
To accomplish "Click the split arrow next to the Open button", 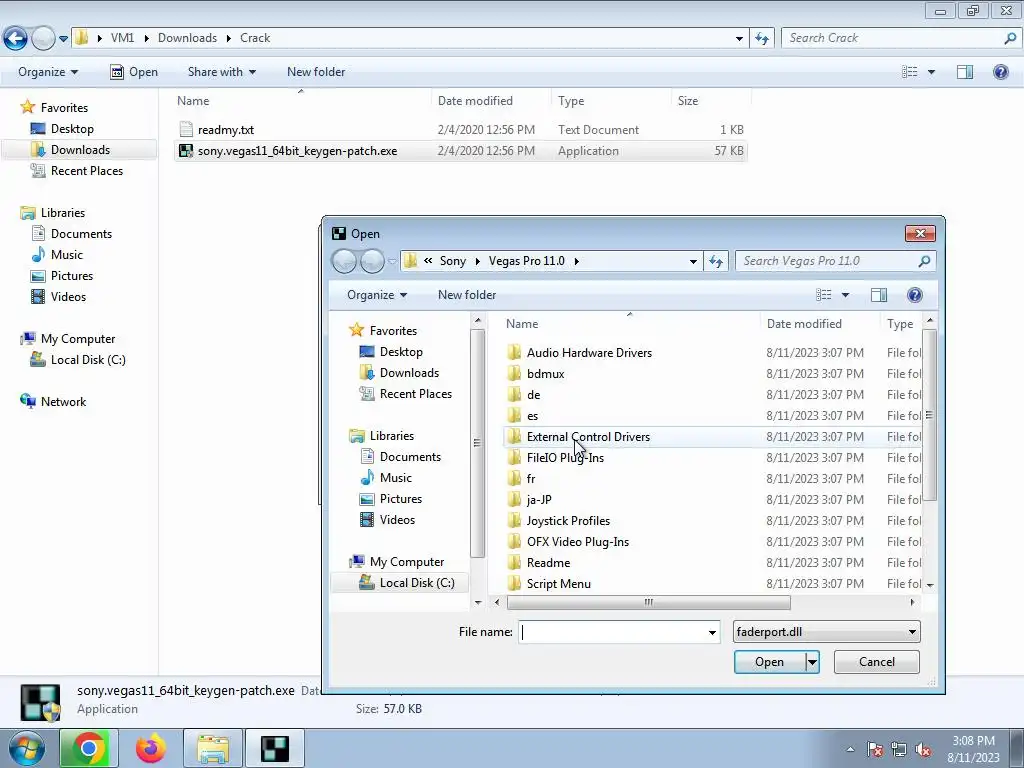I will [812, 662].
